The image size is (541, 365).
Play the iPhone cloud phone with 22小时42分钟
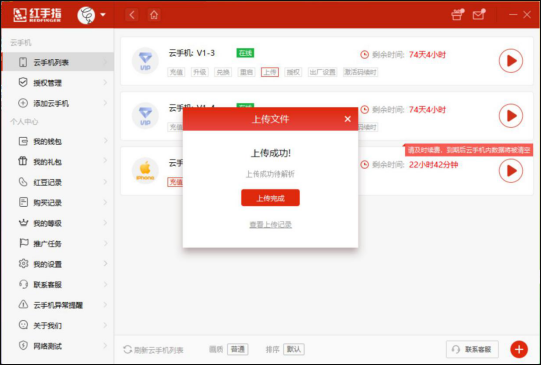tap(511, 170)
